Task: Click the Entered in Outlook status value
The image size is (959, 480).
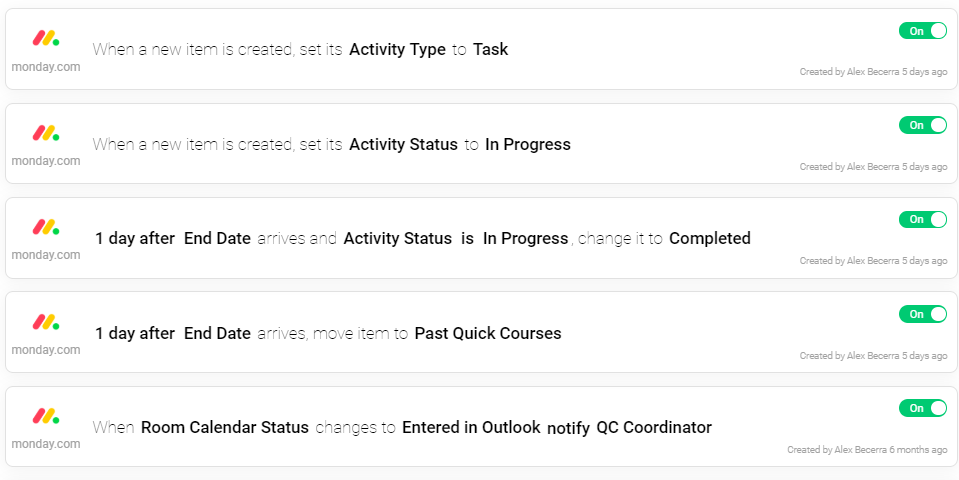Action: click(x=471, y=427)
